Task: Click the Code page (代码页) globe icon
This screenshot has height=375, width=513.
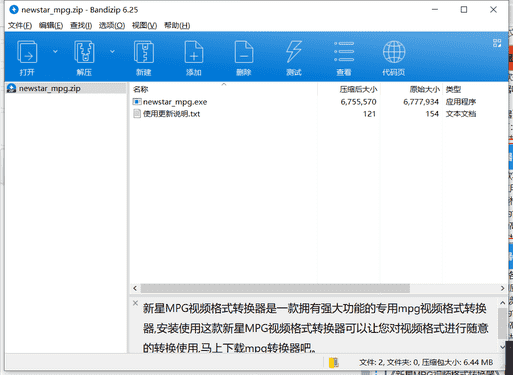Action: tap(394, 52)
